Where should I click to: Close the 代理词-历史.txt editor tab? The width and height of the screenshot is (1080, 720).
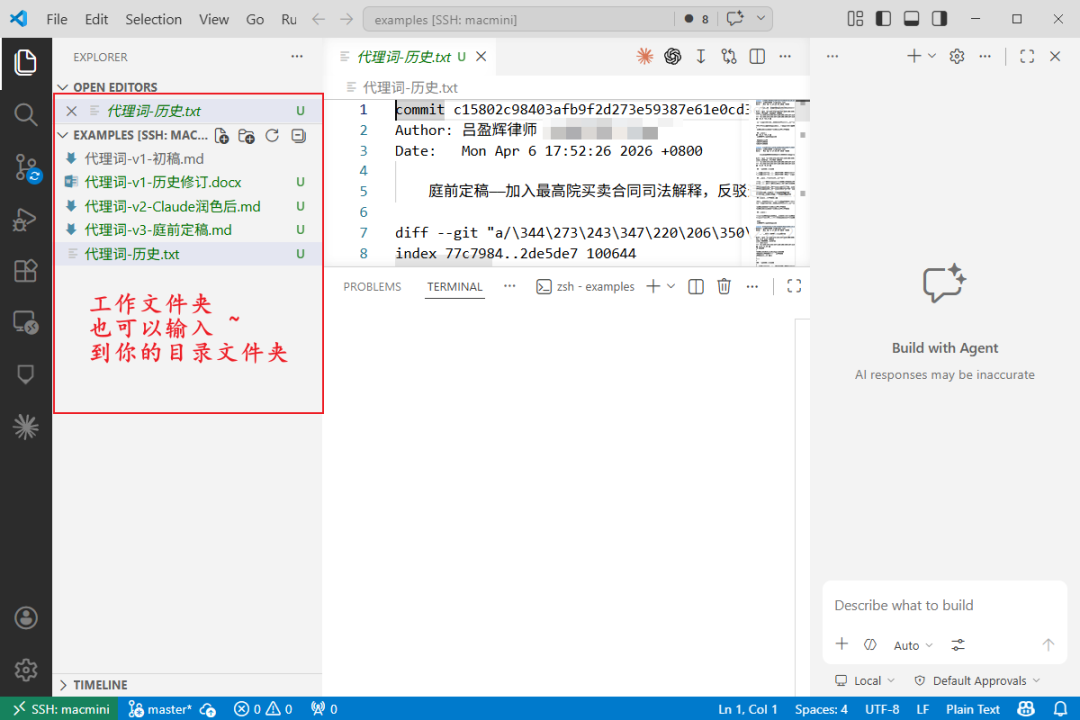click(481, 56)
